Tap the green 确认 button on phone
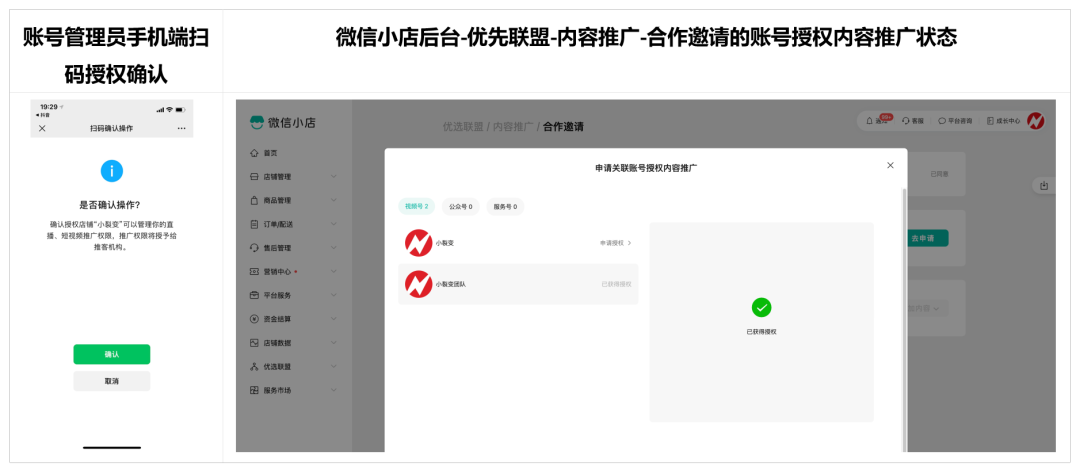This screenshot has height=474, width=1080. click(x=112, y=354)
